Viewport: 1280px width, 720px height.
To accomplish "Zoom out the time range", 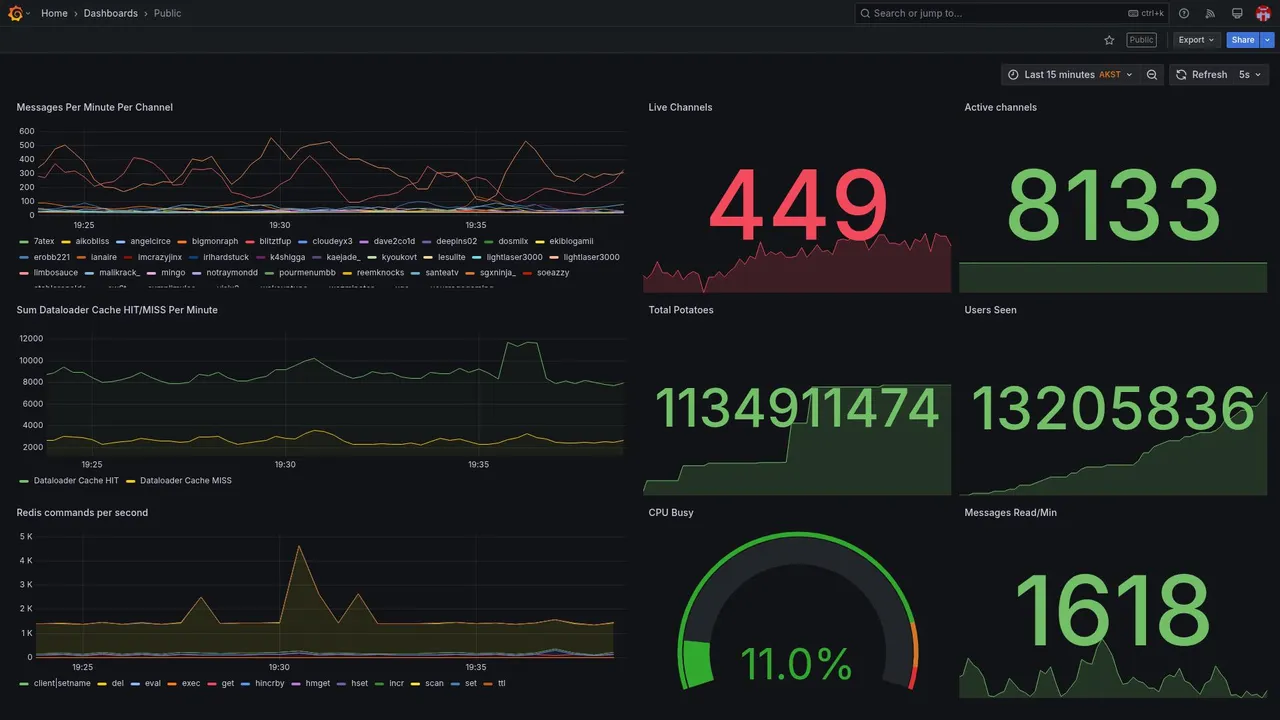I will coord(1152,75).
